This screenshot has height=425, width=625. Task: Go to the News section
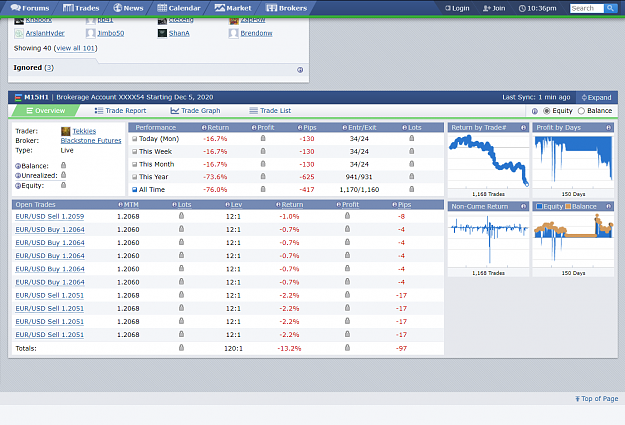point(128,8)
